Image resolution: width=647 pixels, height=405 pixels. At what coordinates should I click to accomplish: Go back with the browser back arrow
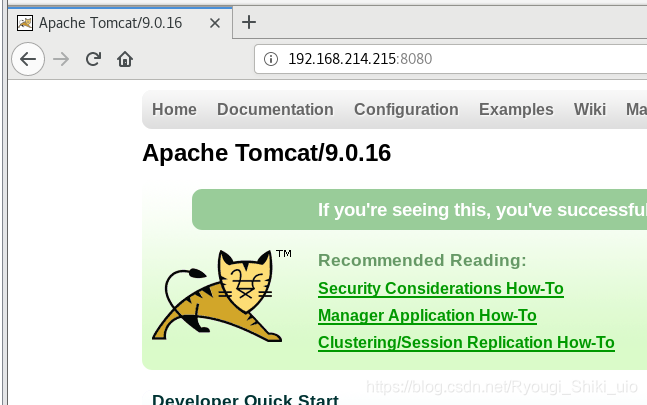[x=28, y=59]
